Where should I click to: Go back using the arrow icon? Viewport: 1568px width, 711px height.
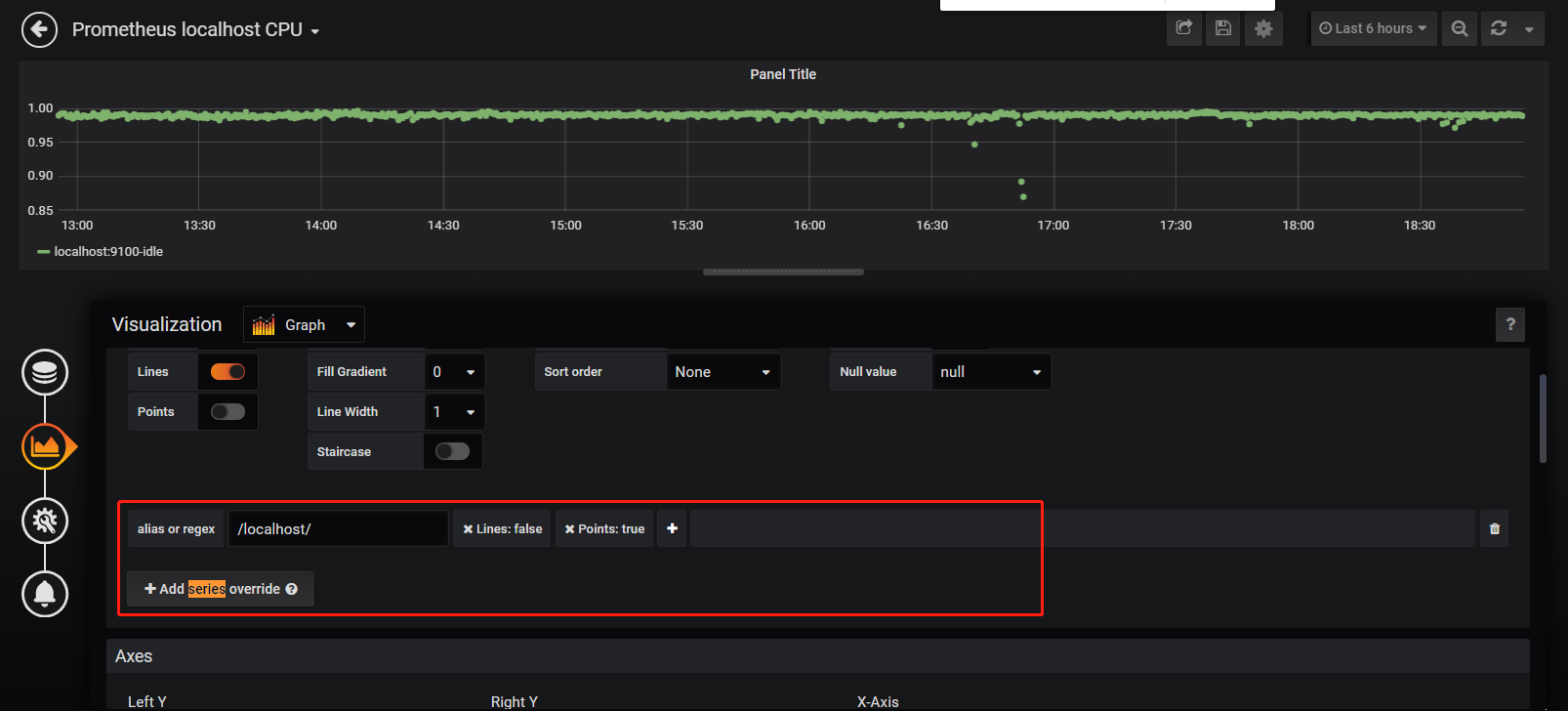(x=39, y=29)
